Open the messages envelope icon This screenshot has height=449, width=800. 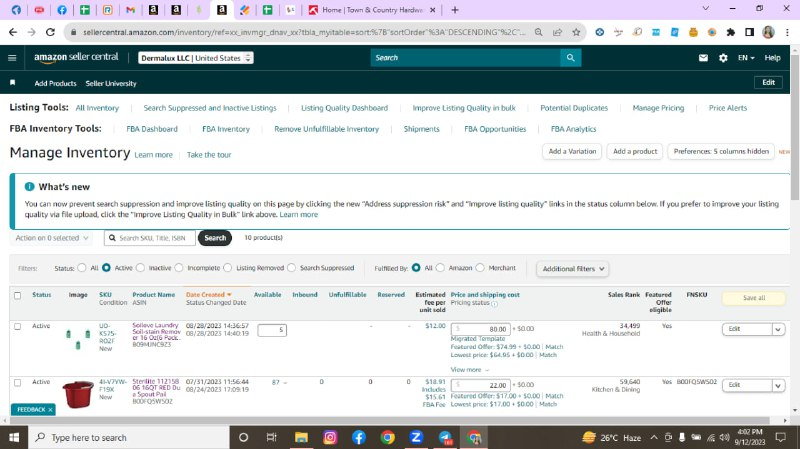pyautogui.click(x=703, y=58)
